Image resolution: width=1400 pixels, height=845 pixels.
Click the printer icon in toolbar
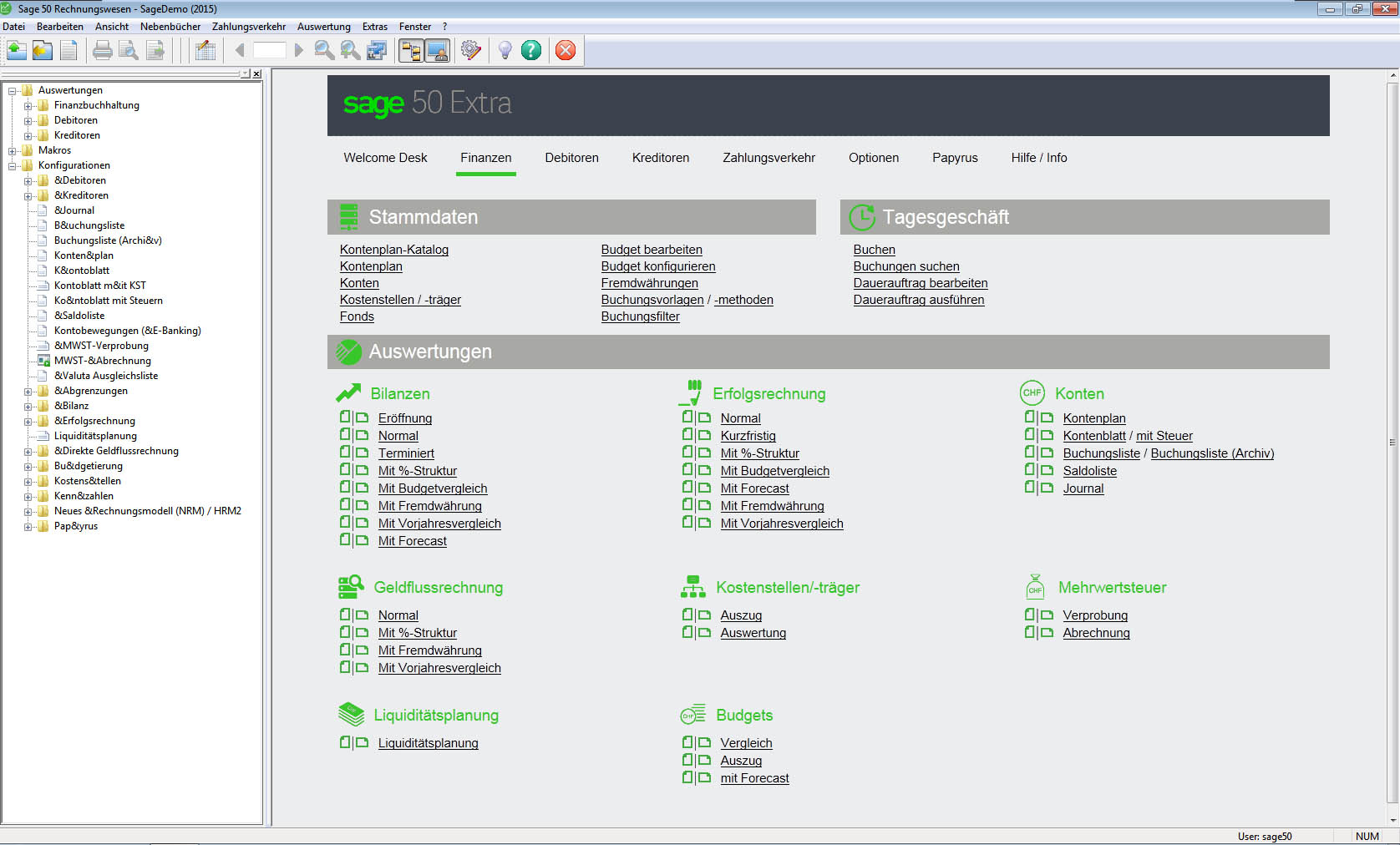click(x=103, y=51)
